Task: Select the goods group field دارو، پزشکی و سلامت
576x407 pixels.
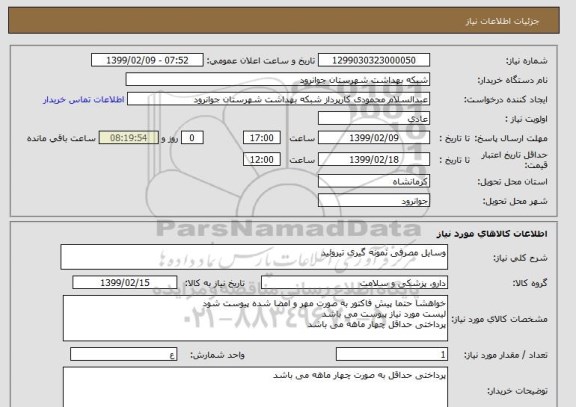Action: 354,282
